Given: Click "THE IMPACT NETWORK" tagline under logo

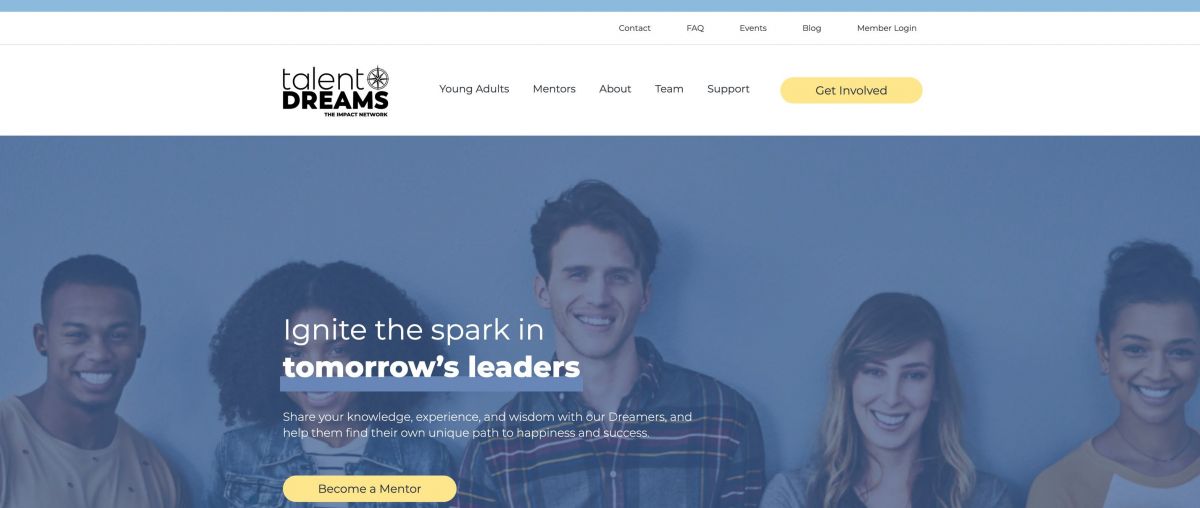Looking at the screenshot, I should coord(355,114).
